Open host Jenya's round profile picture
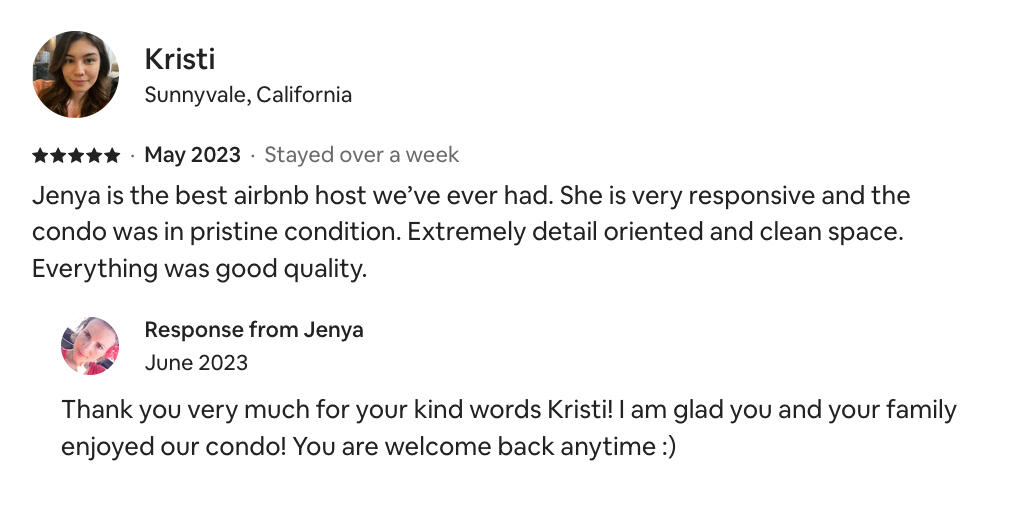This screenshot has height=520, width=1030. 90,346
